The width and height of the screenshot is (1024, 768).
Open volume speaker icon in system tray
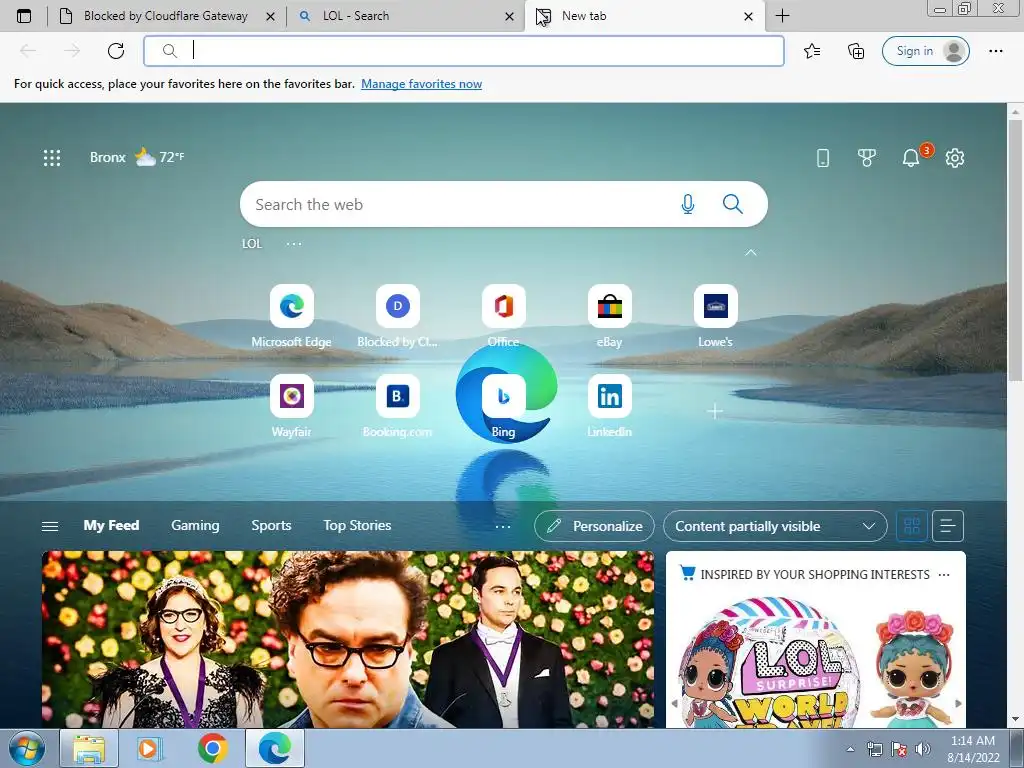coord(923,749)
